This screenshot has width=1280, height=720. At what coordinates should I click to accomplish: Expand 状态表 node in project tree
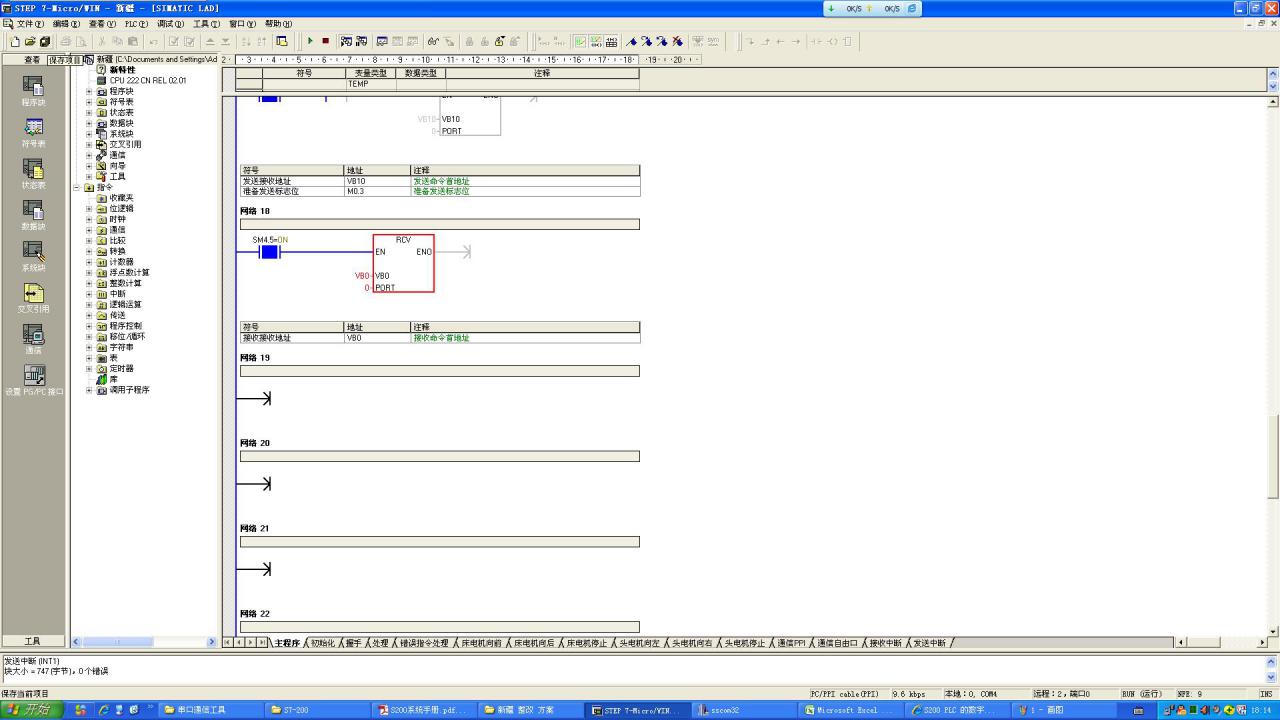(89, 112)
